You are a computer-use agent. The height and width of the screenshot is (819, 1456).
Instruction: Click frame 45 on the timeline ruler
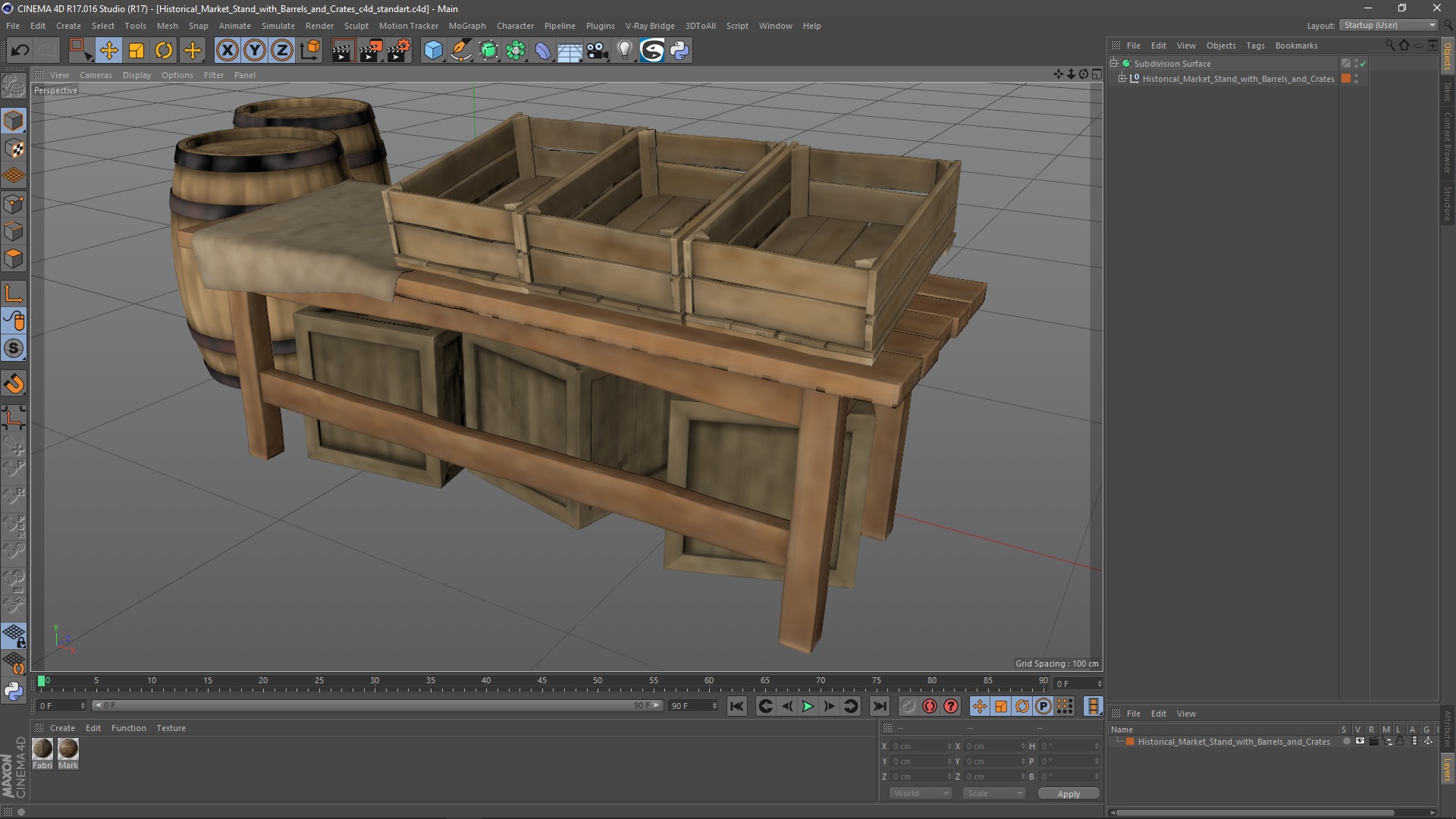pos(541,681)
